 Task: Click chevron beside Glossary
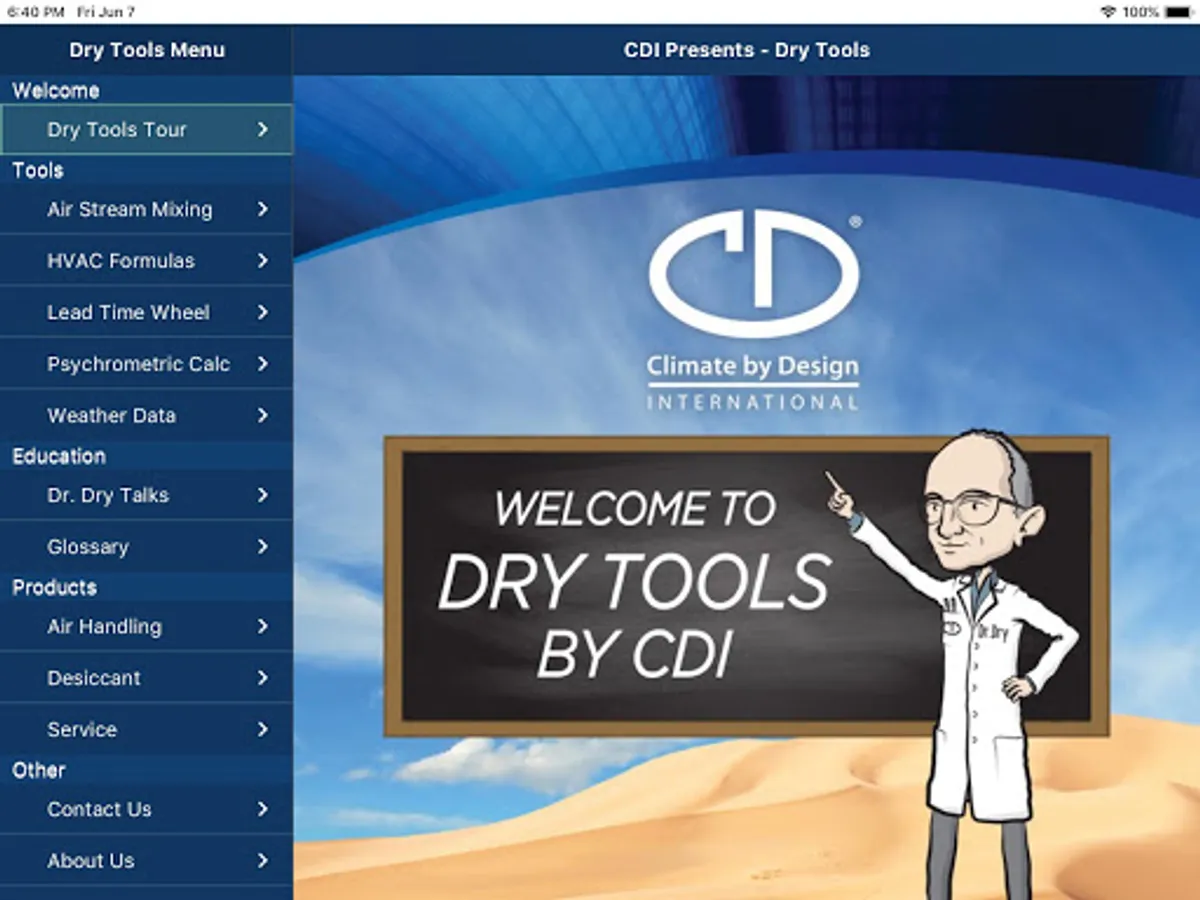click(262, 547)
